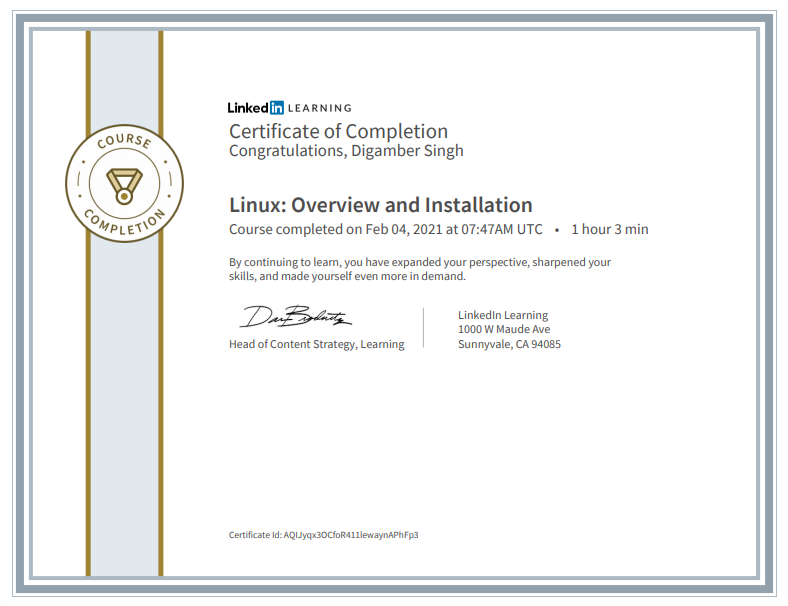Click the "Sunnyvale, CA 94085" text

509,344
